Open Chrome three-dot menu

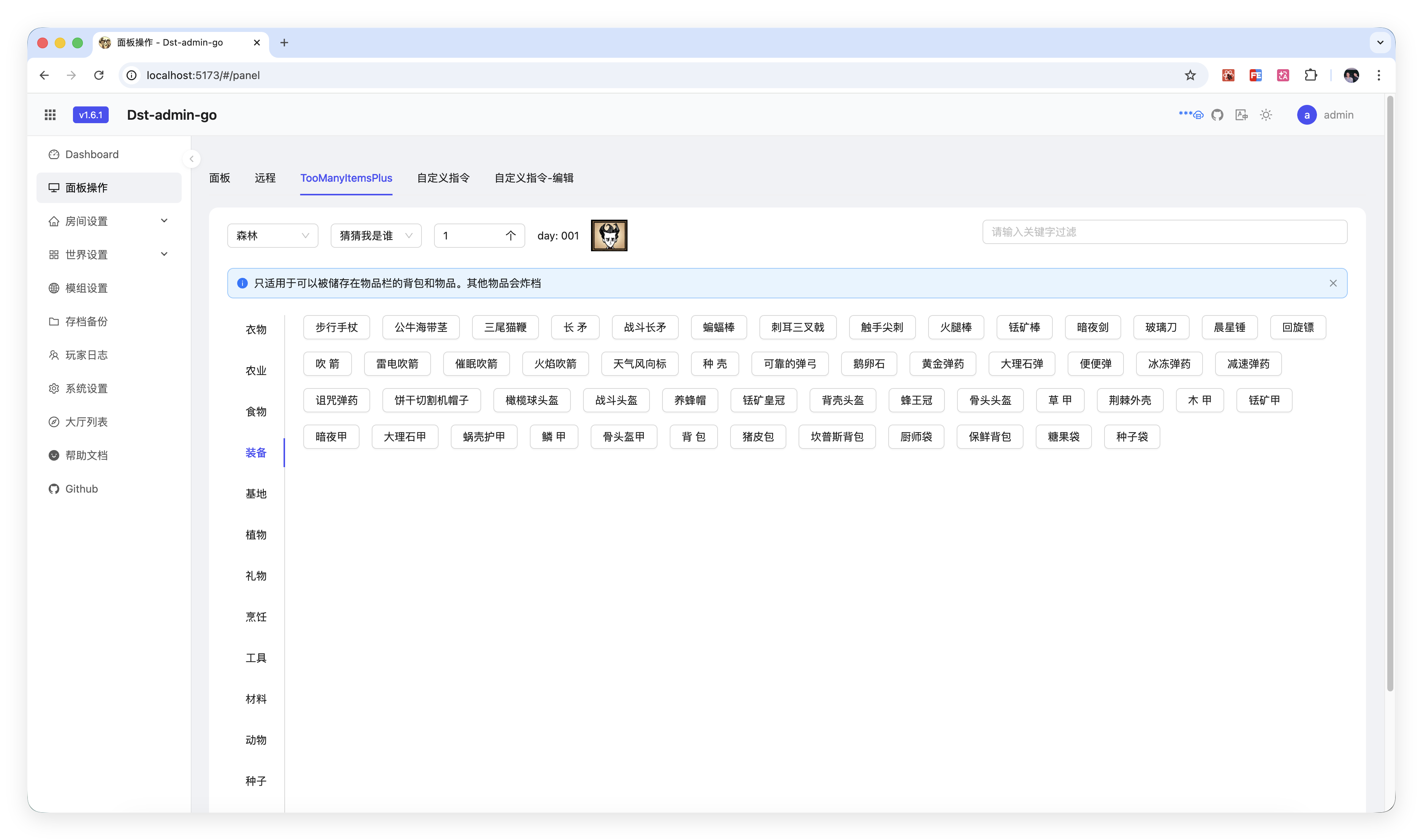click(1379, 75)
